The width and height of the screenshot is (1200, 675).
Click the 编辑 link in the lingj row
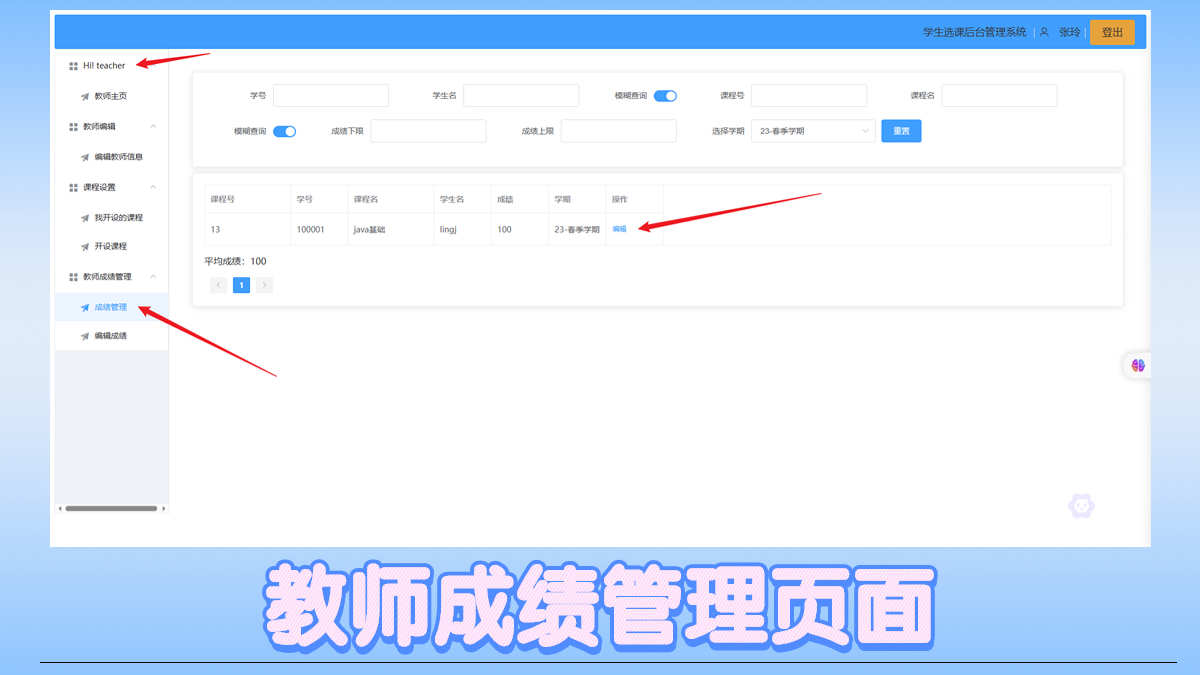[620, 229]
